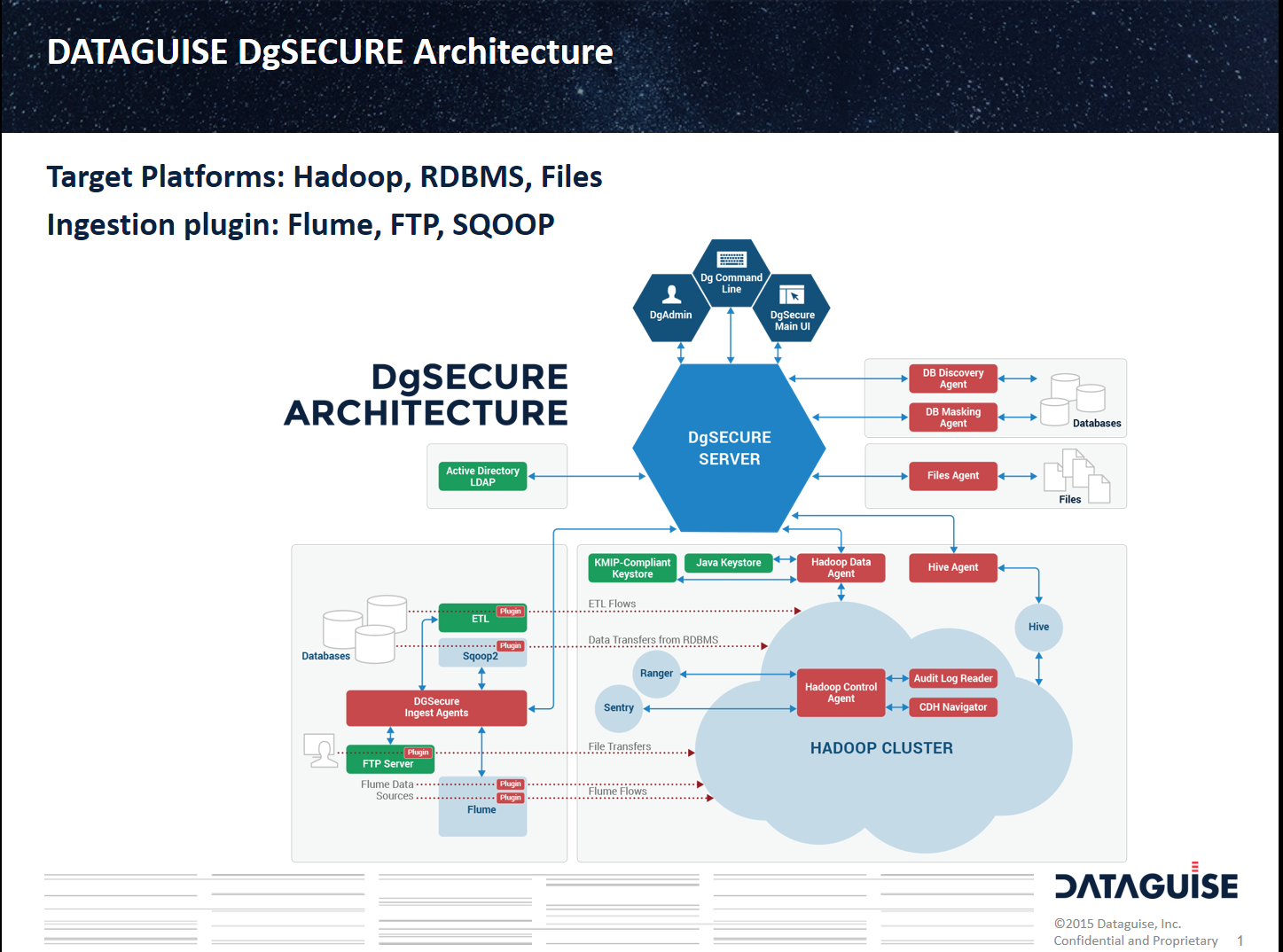Click the Ranger circle in the Hadoop cluster
Image resolution: width=1283 pixels, height=952 pixels.
point(655,673)
